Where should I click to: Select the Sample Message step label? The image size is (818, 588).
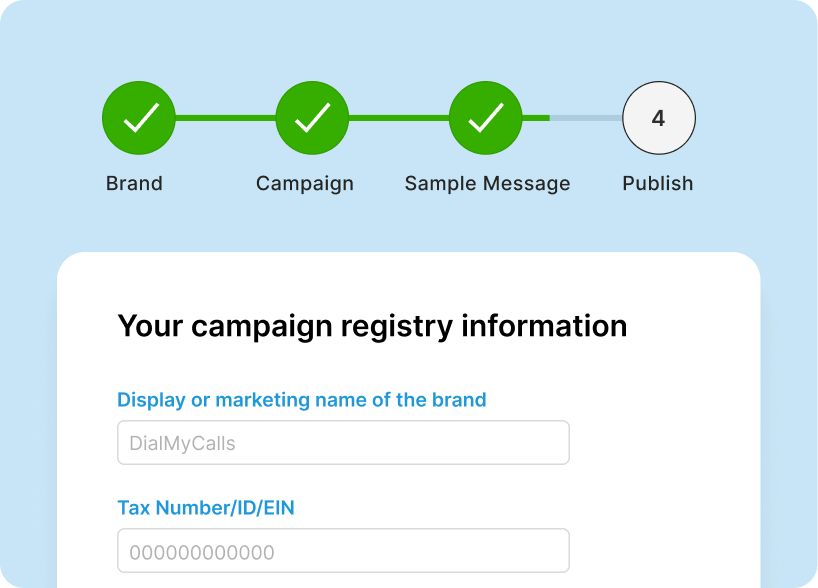click(x=487, y=184)
